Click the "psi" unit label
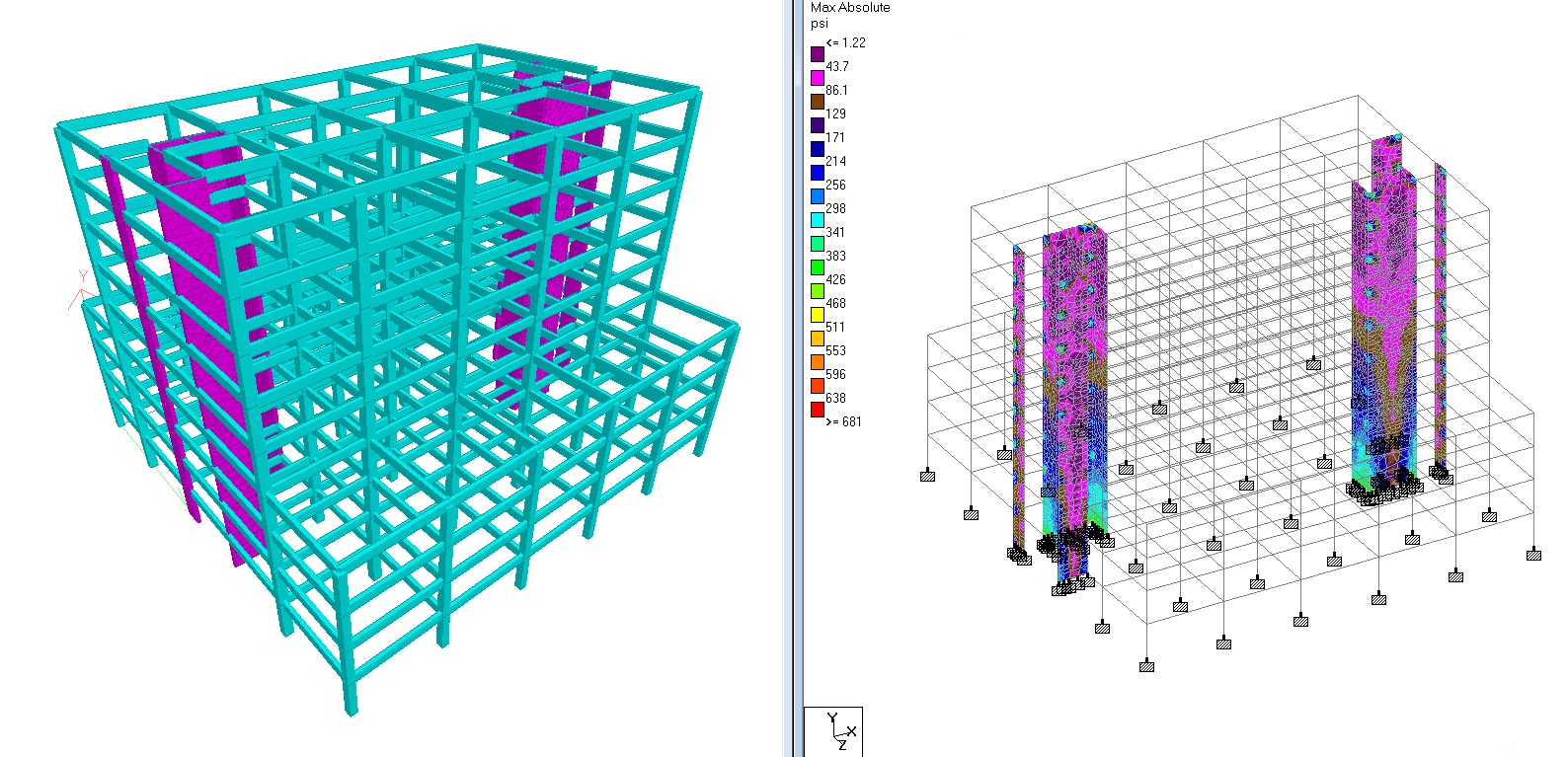 820,24
